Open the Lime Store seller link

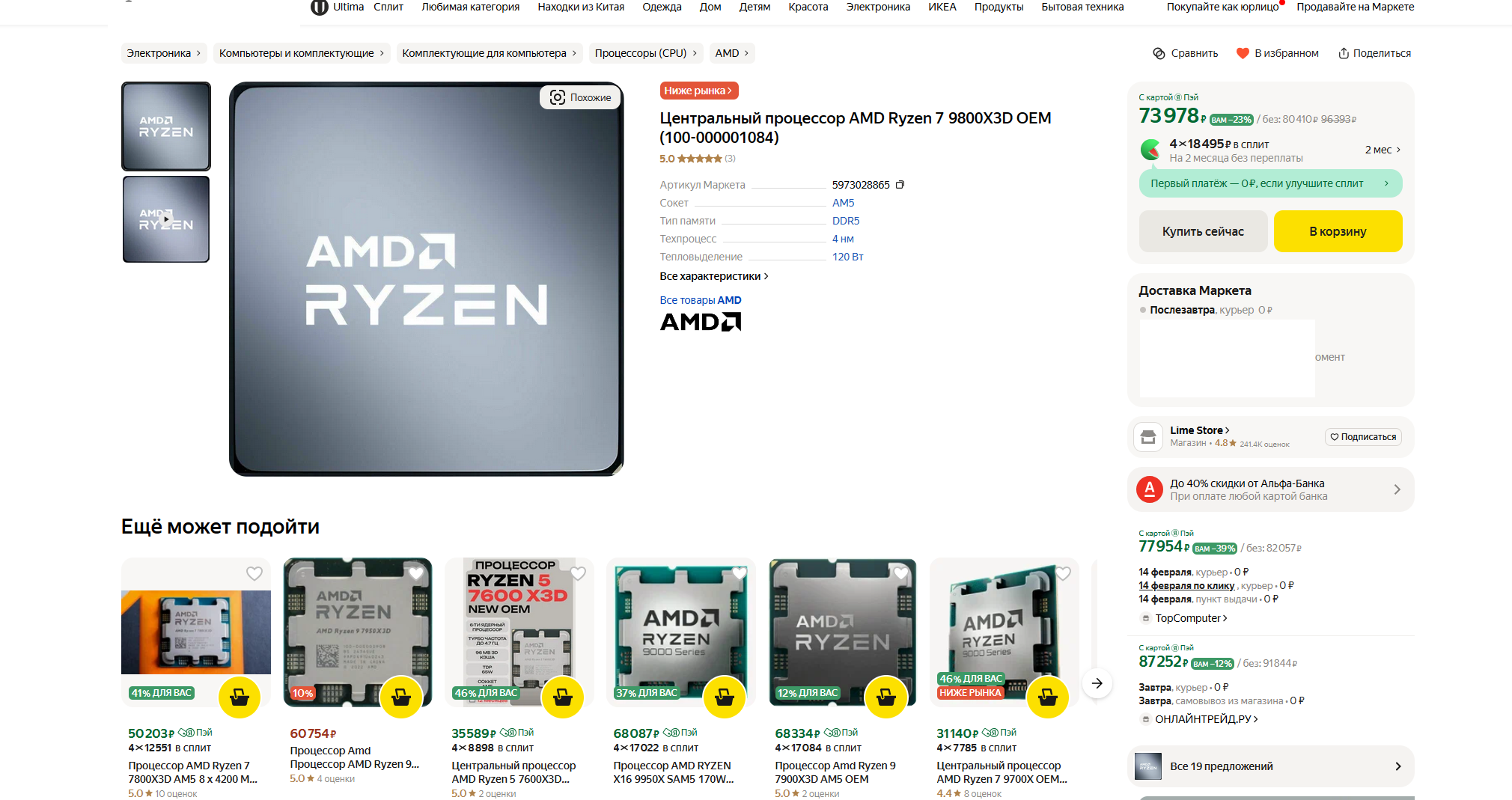coord(1200,430)
